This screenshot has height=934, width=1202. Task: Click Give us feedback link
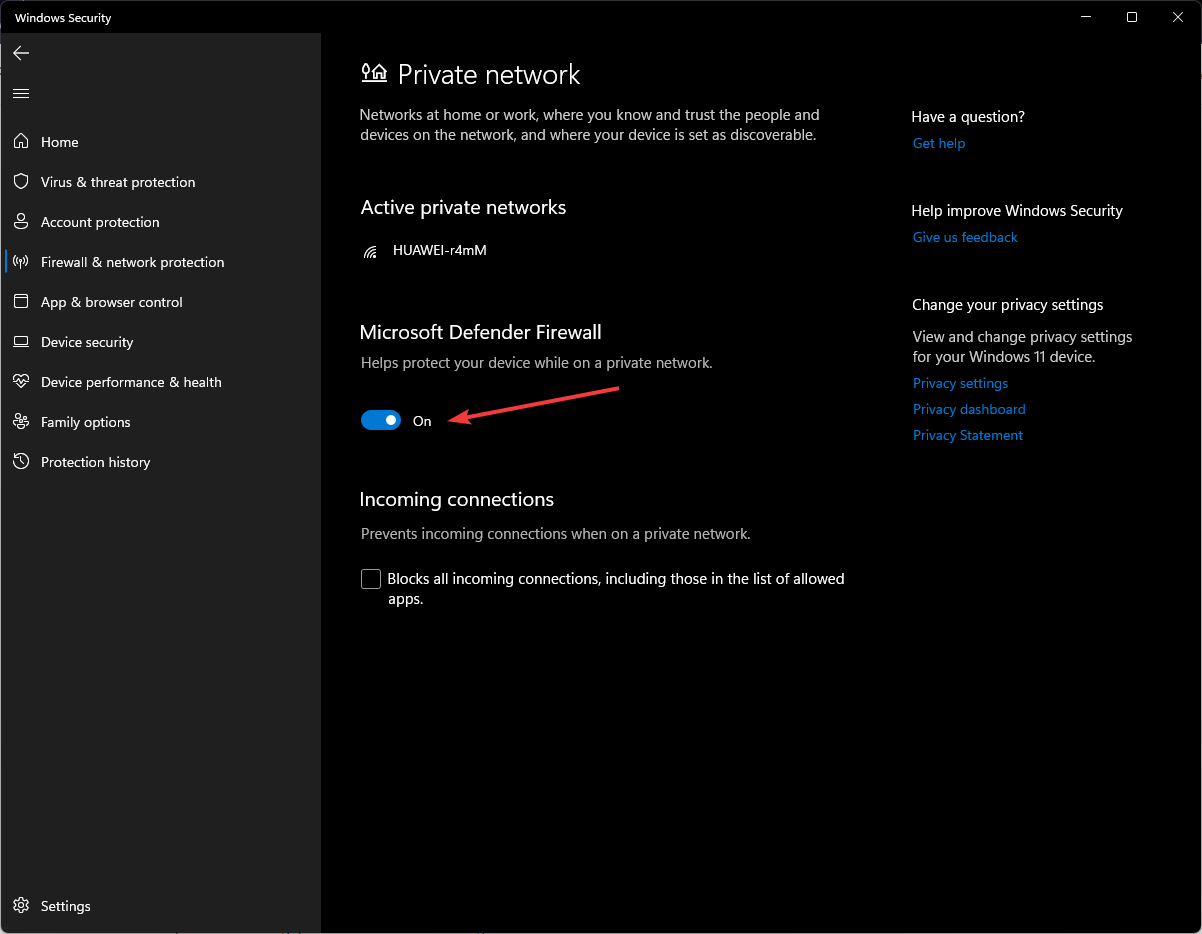[965, 237]
